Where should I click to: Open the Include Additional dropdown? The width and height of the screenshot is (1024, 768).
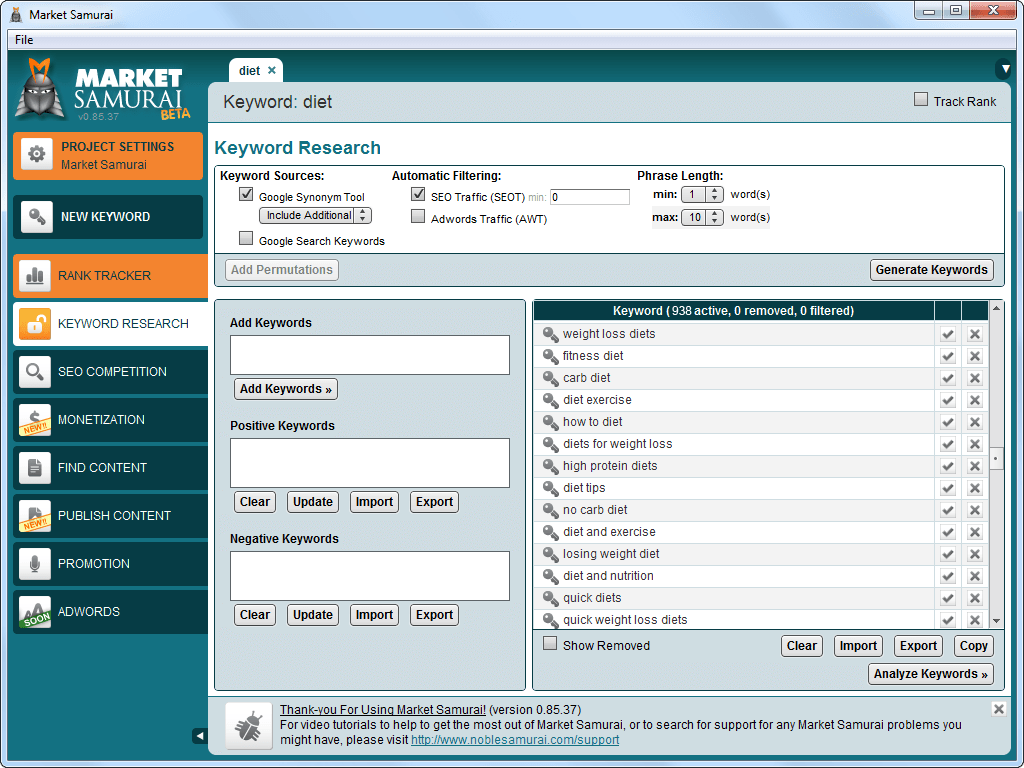coord(315,216)
